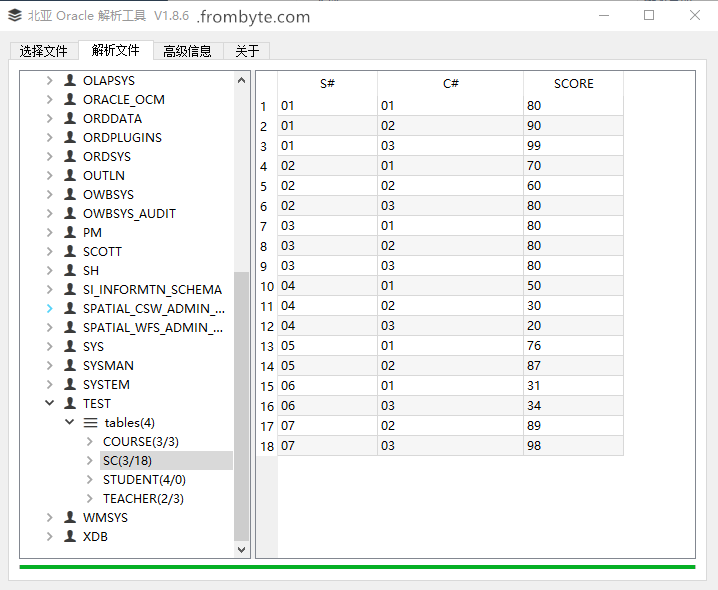Click the tree vertical scrollbar thumb
The image size is (718, 590).
[241, 406]
